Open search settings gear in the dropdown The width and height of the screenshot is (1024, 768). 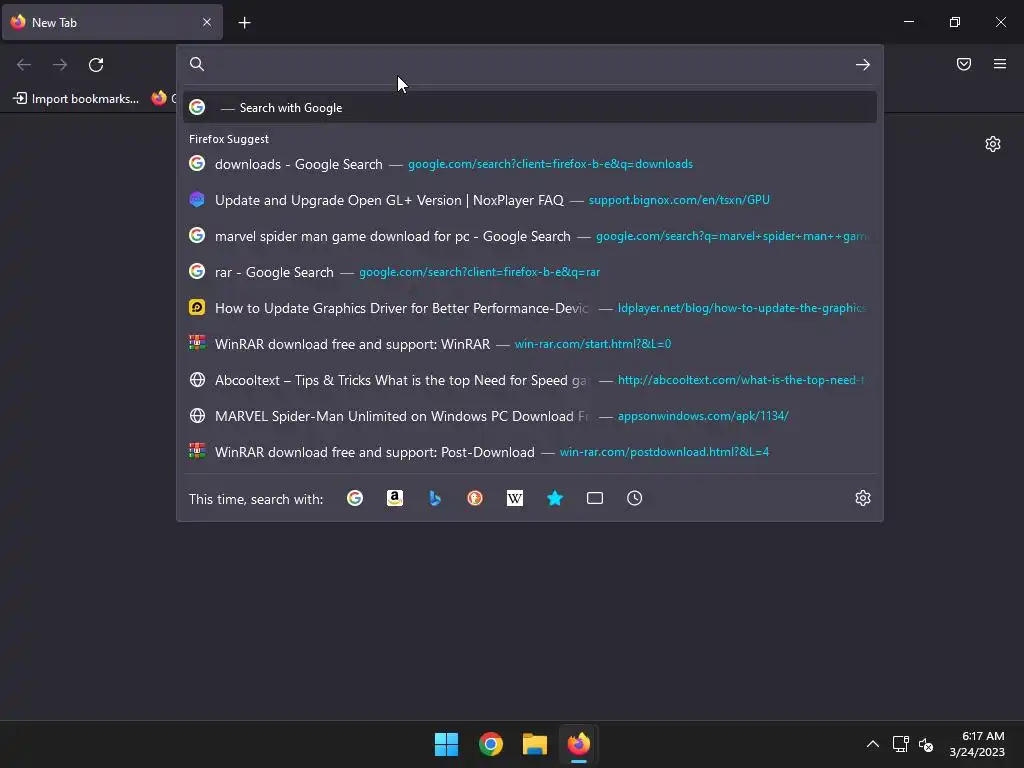point(863,498)
